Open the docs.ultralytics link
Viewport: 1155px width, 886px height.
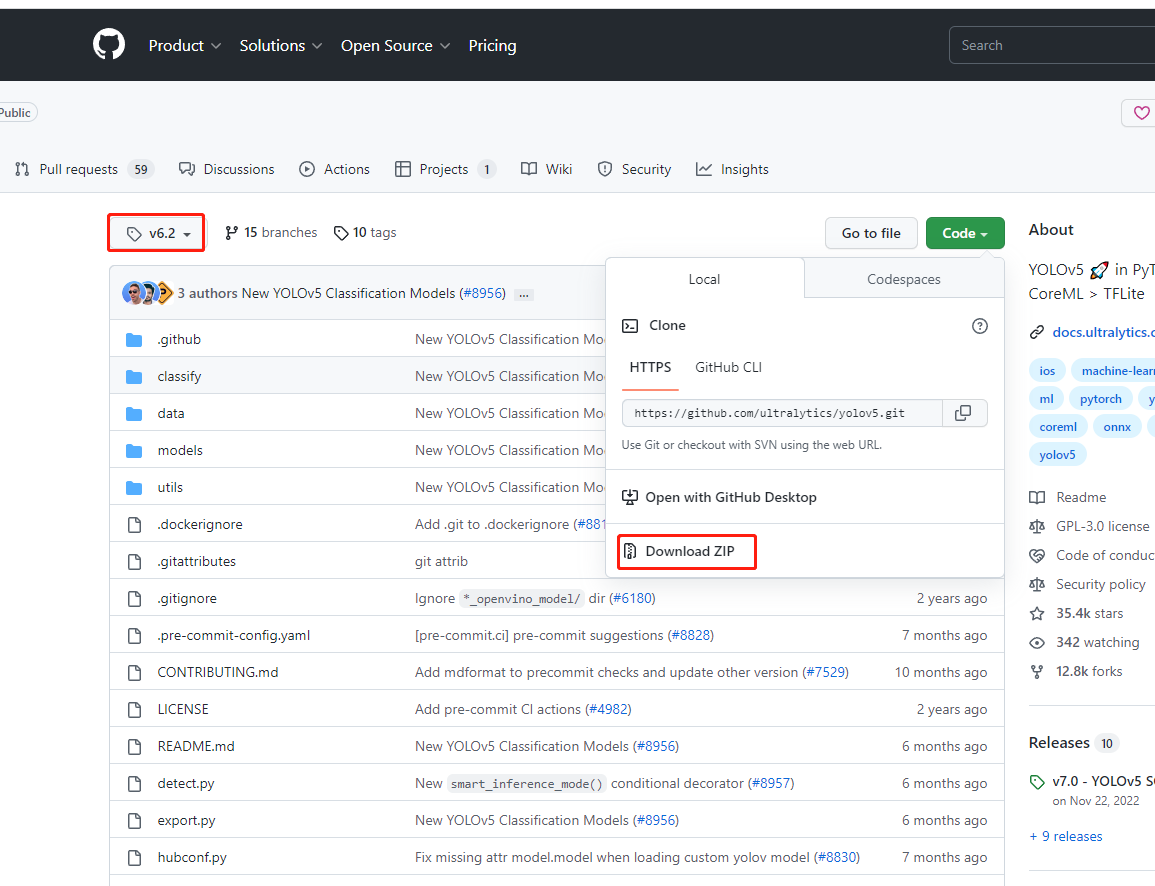(x=1103, y=332)
